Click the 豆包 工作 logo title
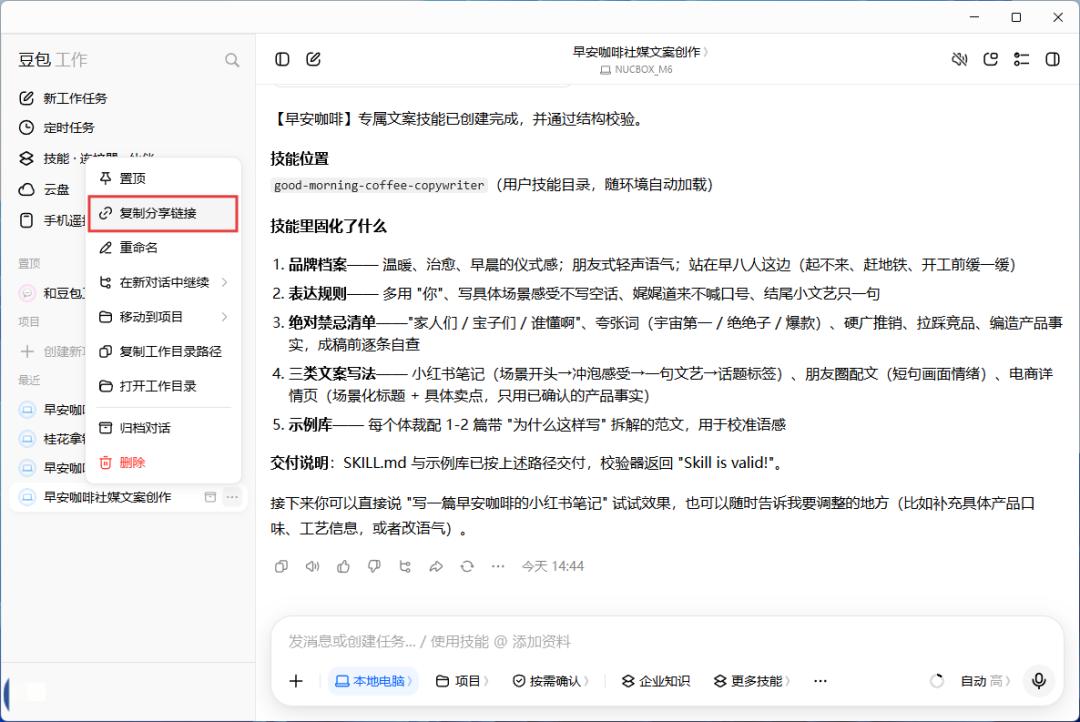The height and width of the screenshot is (722, 1080). click(53, 60)
